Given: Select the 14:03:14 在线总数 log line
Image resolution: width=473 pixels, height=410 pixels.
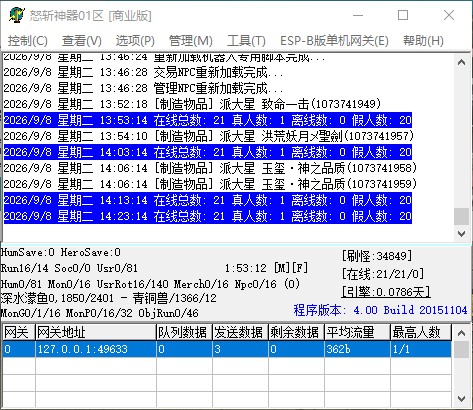Looking at the screenshot, I should (x=208, y=152).
